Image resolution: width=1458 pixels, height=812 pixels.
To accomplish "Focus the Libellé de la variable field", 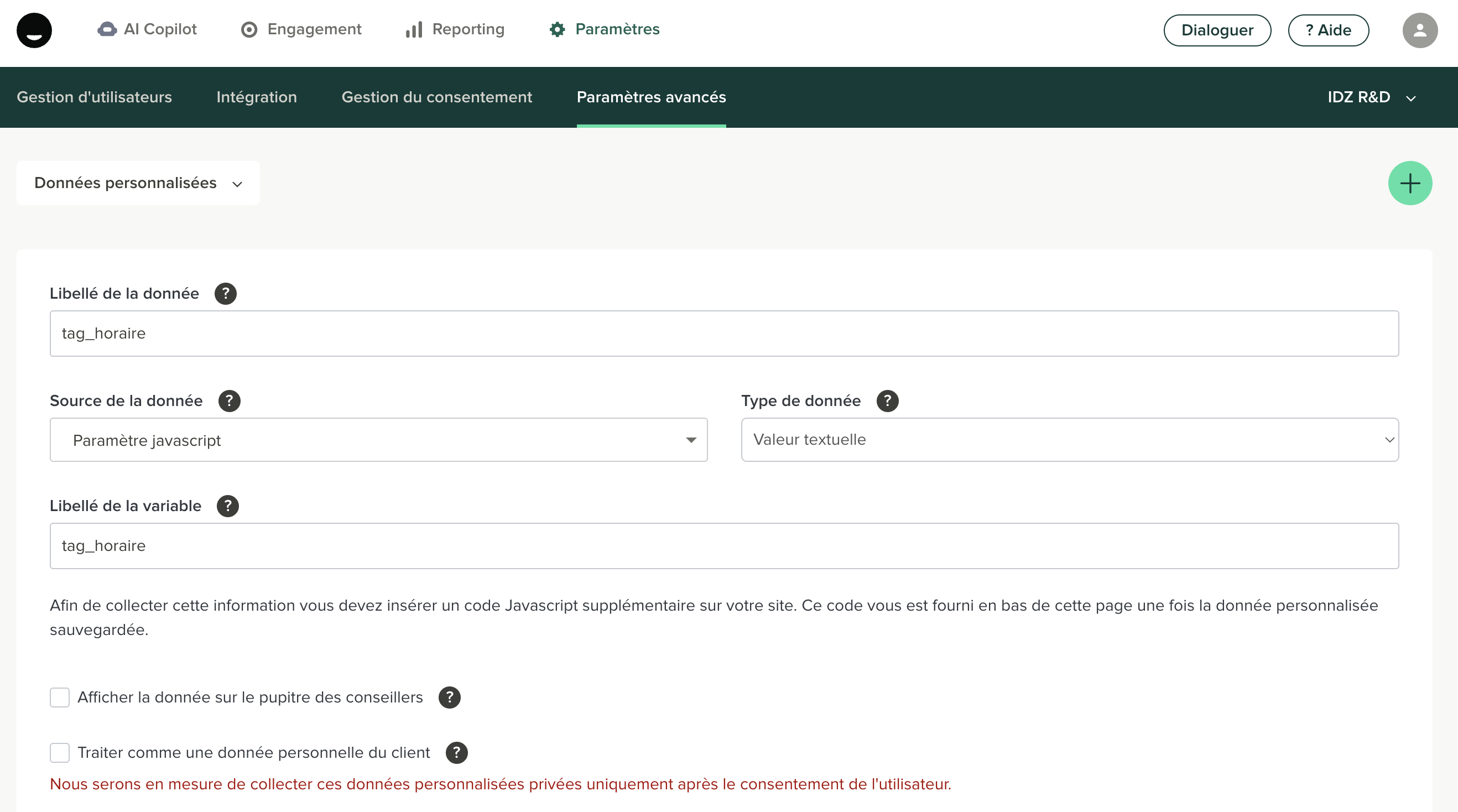I will pos(724,546).
